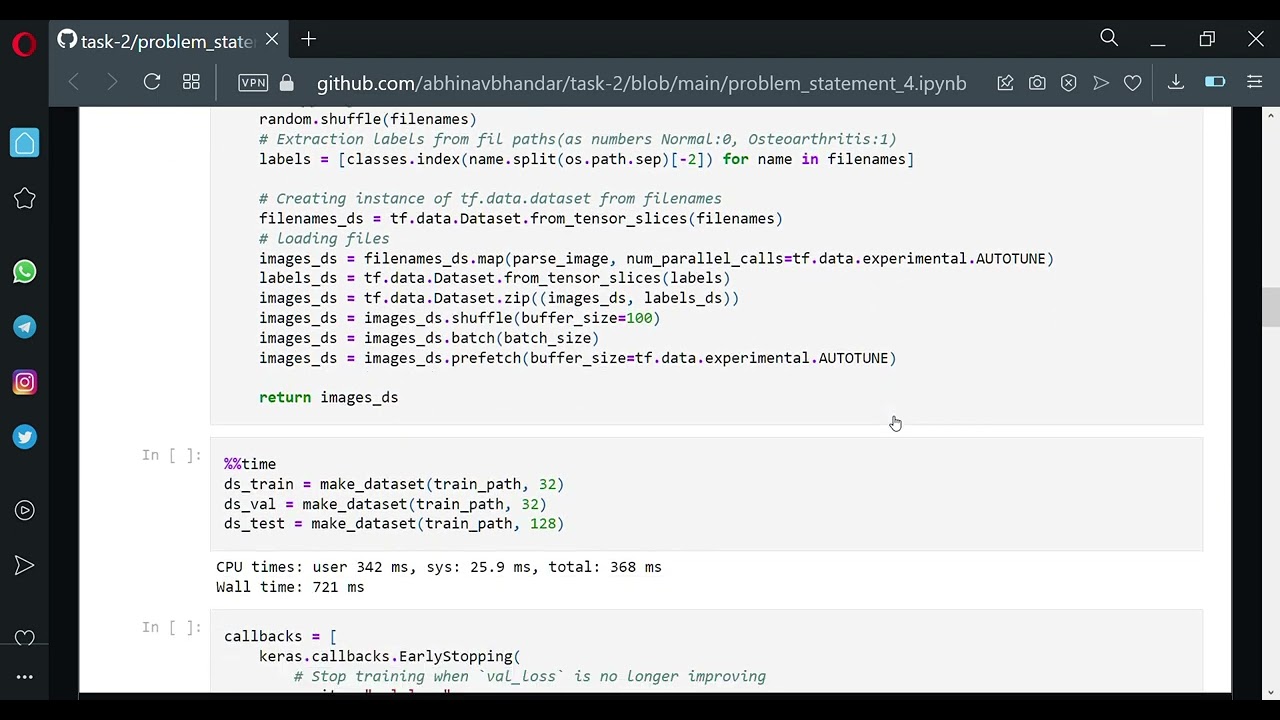The image size is (1280, 720).
Task: Toggle battery saver icon
Action: [x=1215, y=83]
